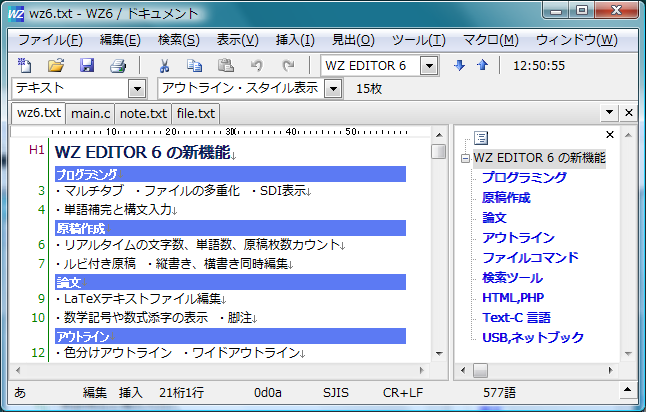Image resolution: width=646 pixels, height=412 pixels.
Task: Cut selection with the scissors icon
Action: click(x=164, y=66)
